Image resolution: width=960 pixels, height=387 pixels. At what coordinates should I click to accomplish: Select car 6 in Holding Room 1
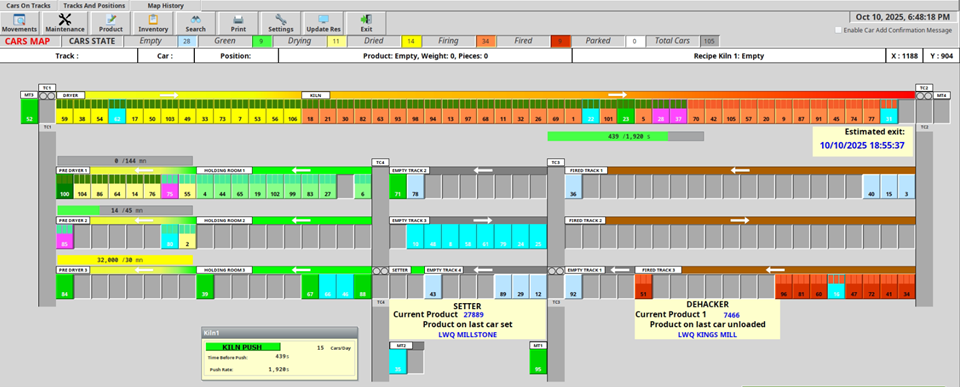point(363,186)
